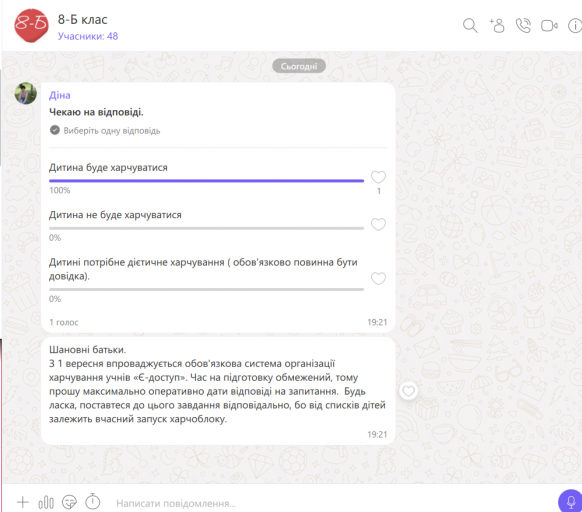582x512 pixels.
Task: Click the 100% poll result bar
Action: tap(206, 181)
